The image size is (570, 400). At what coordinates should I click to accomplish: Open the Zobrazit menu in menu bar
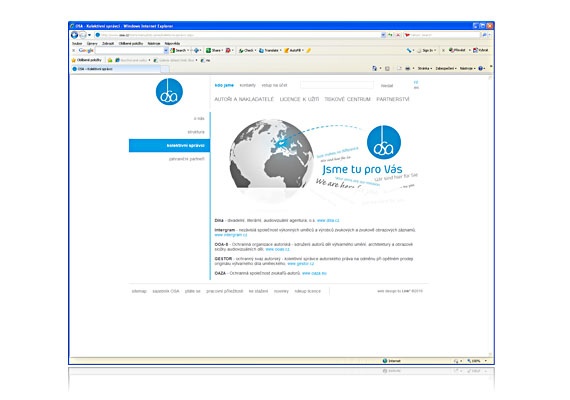[108, 43]
